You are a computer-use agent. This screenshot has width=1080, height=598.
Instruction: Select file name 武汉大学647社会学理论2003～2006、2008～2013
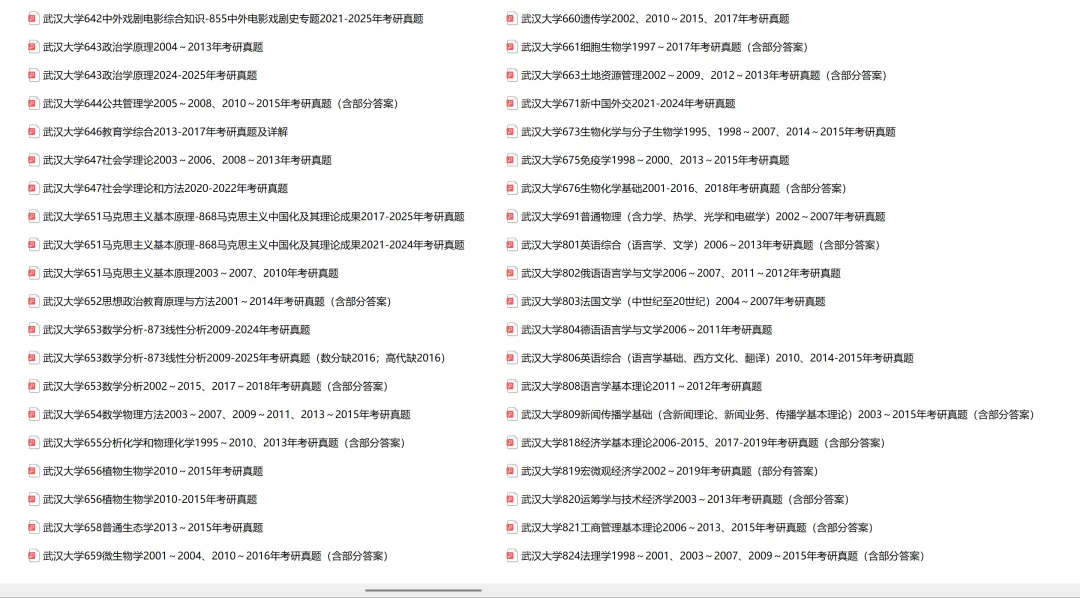187,160
